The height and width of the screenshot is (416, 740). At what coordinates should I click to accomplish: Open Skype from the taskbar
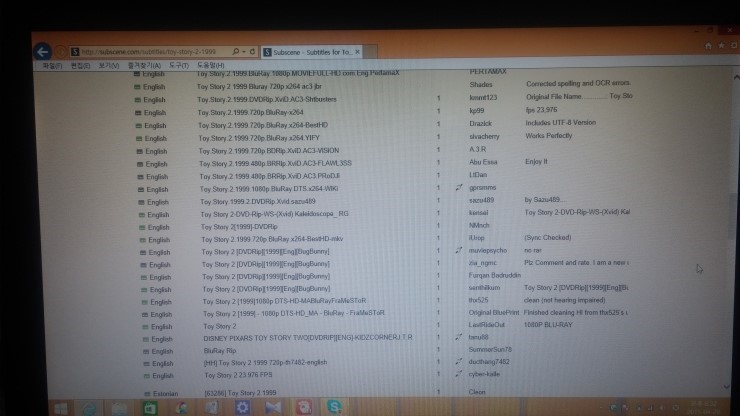click(x=334, y=407)
